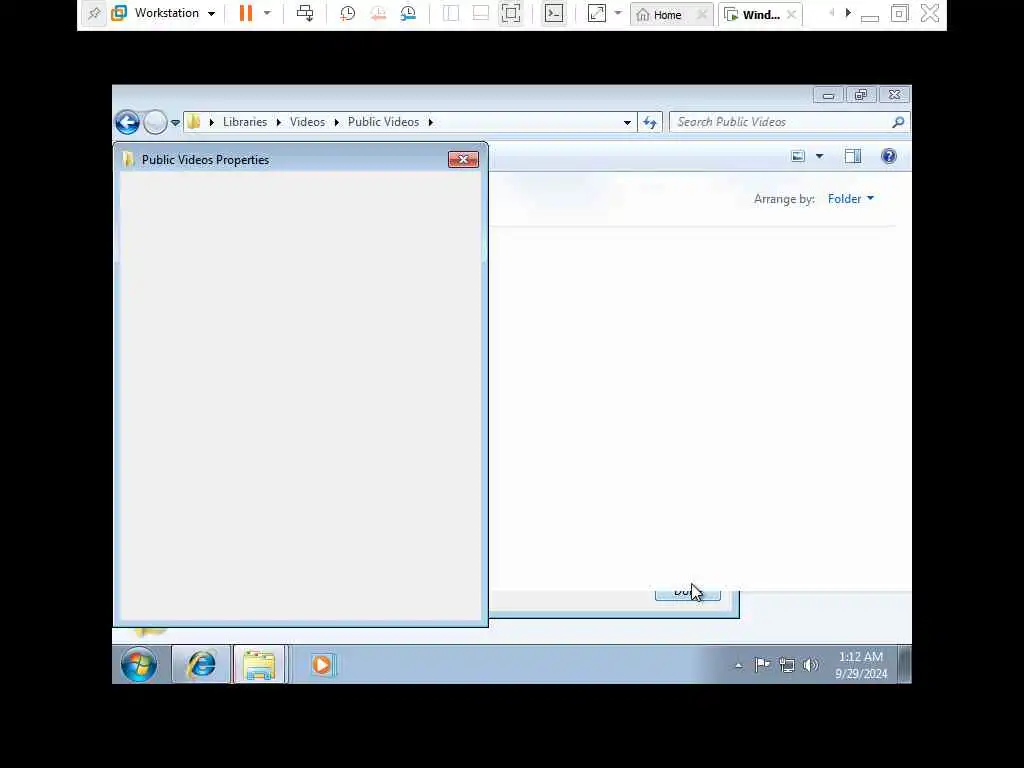The image size is (1024, 768).
Task: Unpin the VMware toolbar with the pin icon
Action: click(94, 13)
